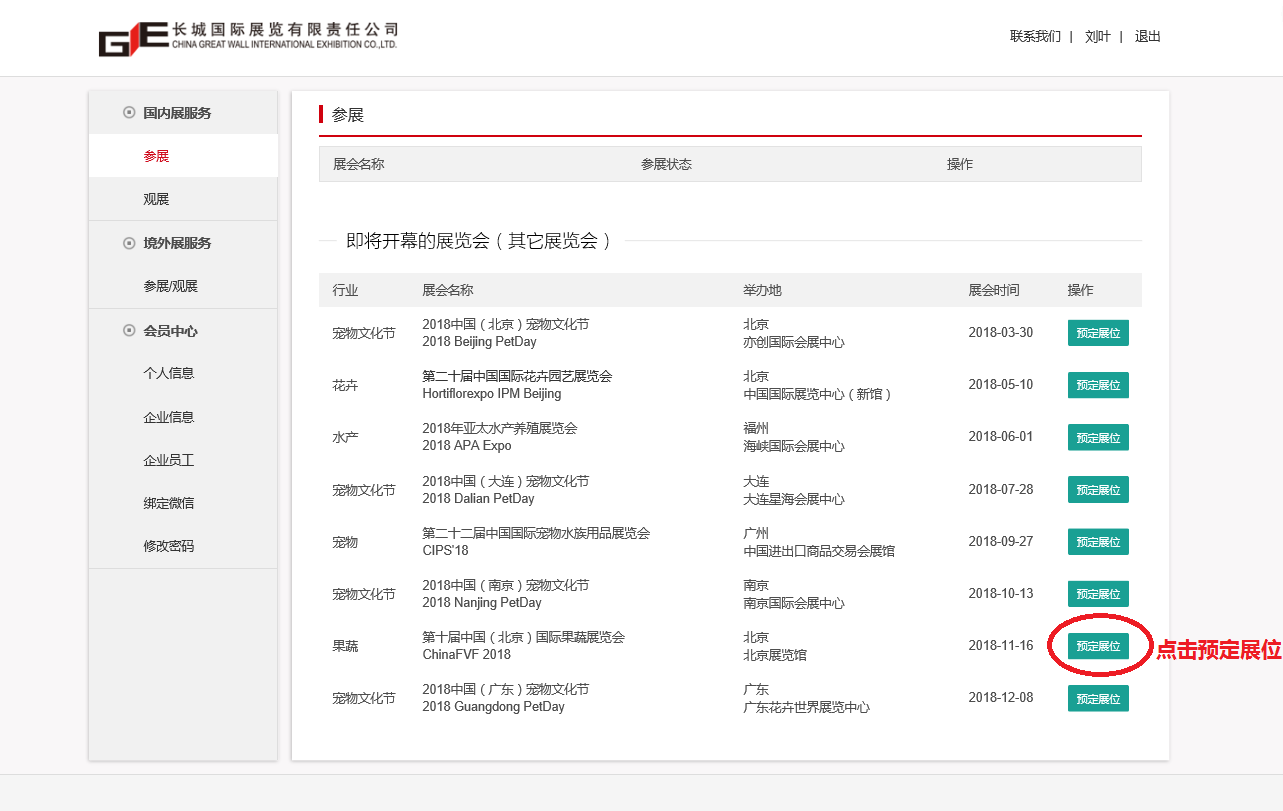Click 第十届中国（北京）国际果蔬展览会 name

pos(523,637)
